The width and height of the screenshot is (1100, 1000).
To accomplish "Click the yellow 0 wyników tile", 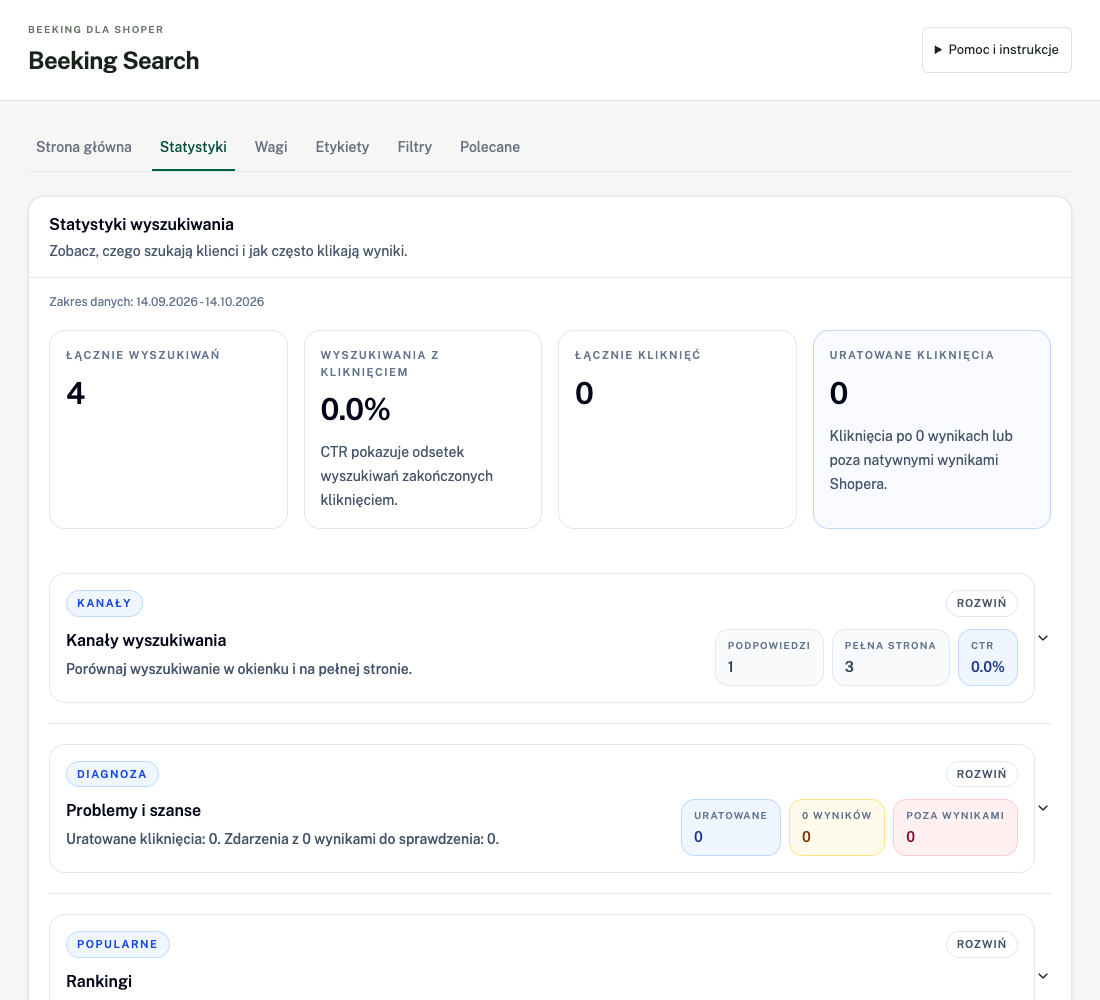I will point(836,827).
